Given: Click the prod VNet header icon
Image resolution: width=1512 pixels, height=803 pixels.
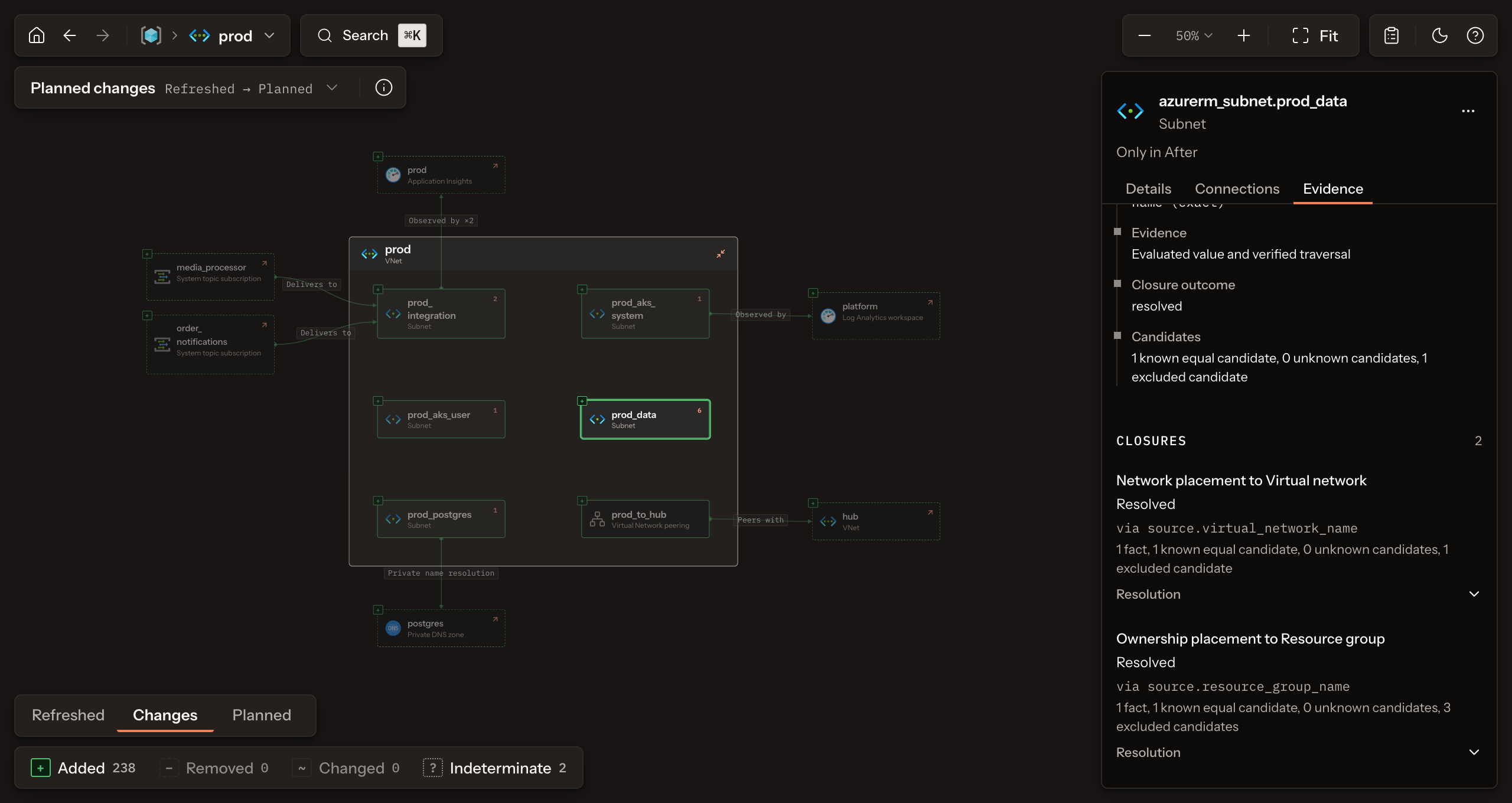Looking at the screenshot, I should click(369, 254).
